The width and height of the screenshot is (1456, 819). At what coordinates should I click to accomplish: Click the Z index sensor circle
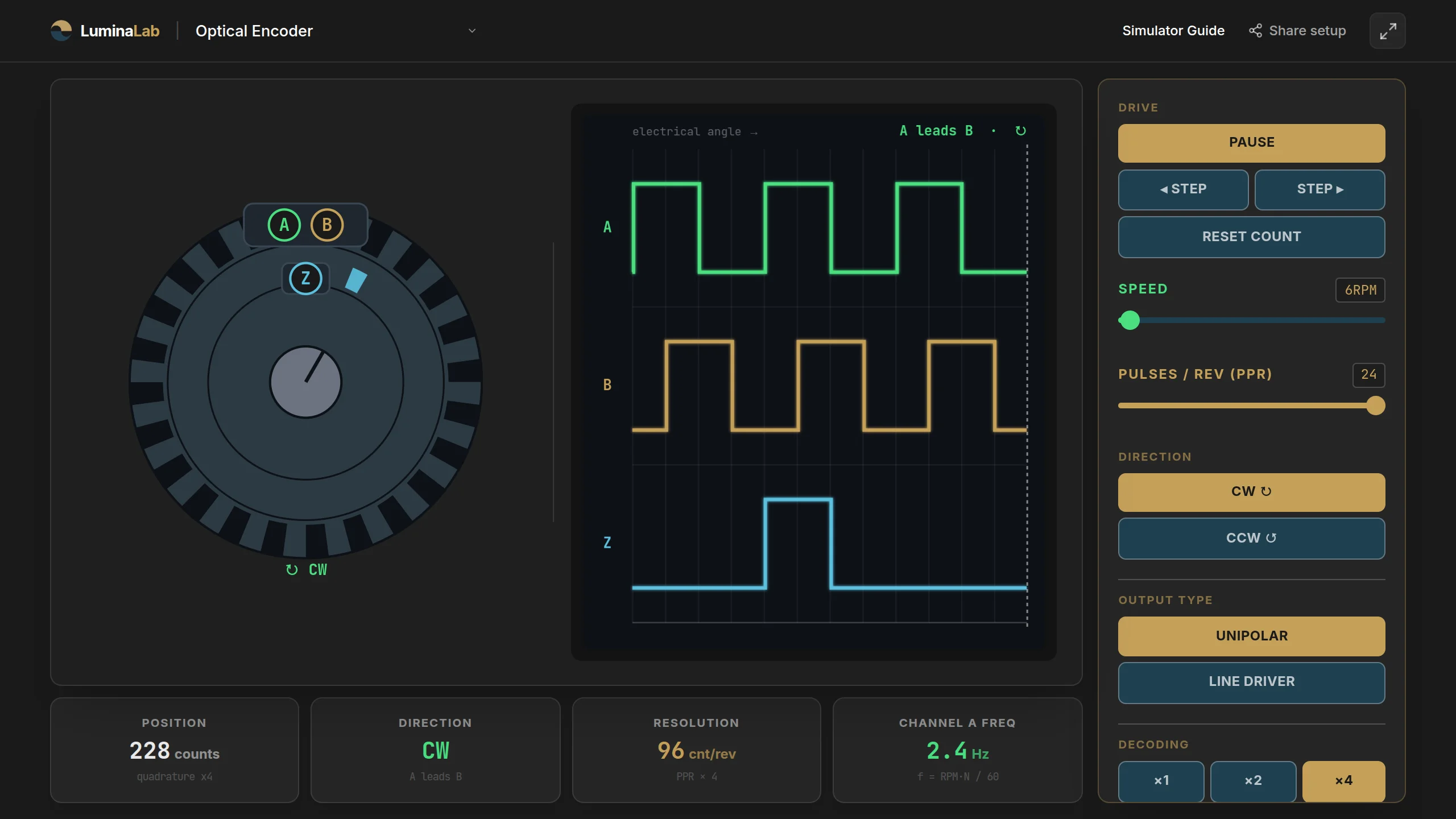(x=305, y=279)
